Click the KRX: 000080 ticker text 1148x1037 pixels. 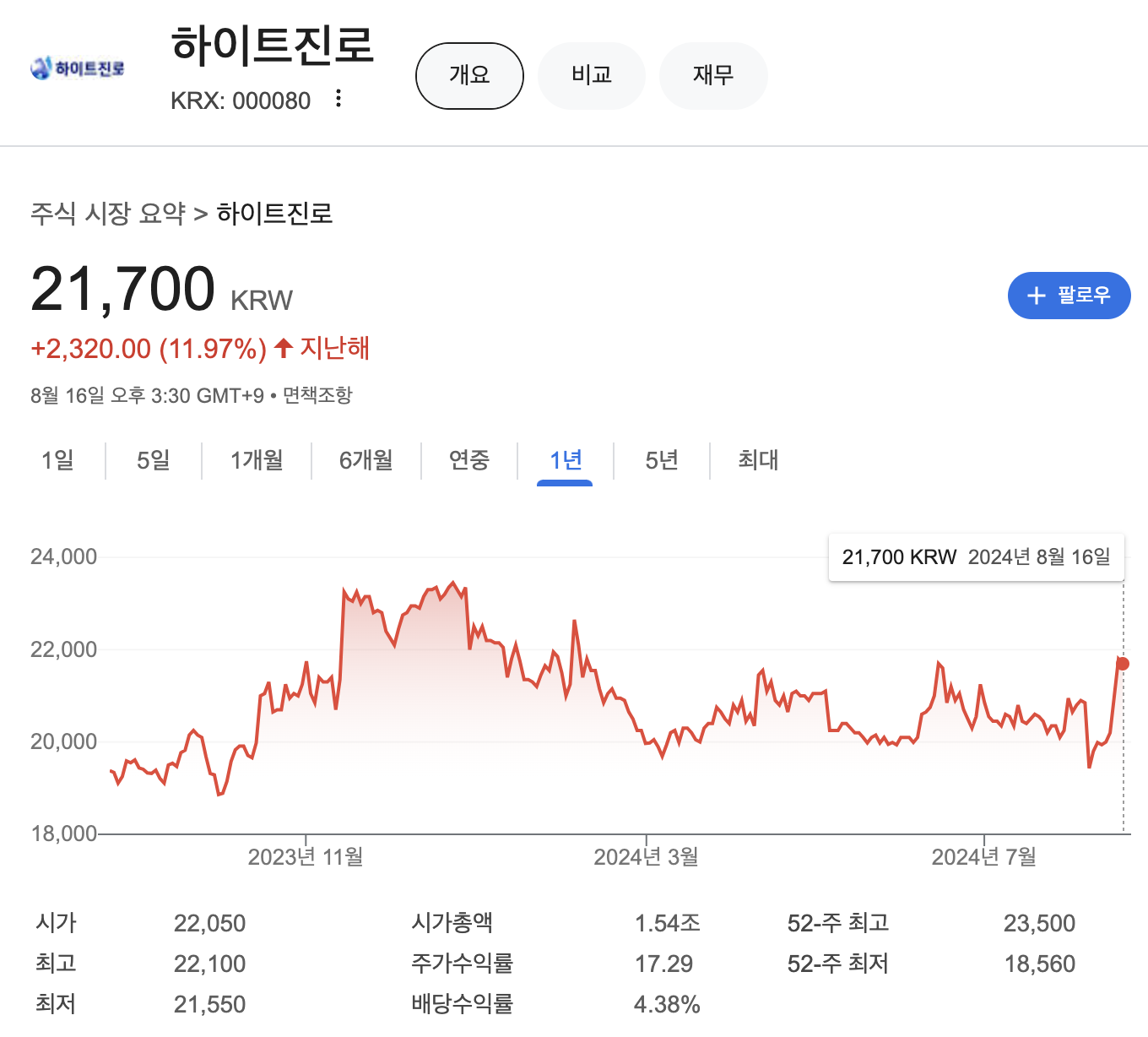click(241, 100)
